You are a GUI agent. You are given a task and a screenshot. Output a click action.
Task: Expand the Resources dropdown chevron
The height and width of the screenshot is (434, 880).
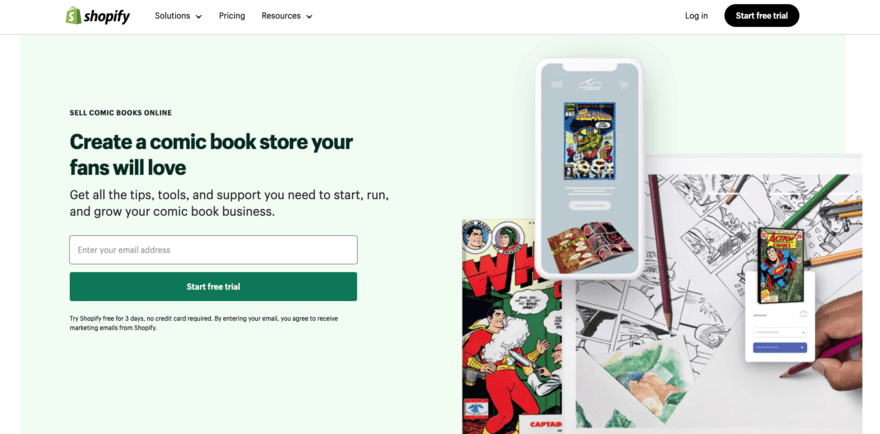(x=309, y=17)
